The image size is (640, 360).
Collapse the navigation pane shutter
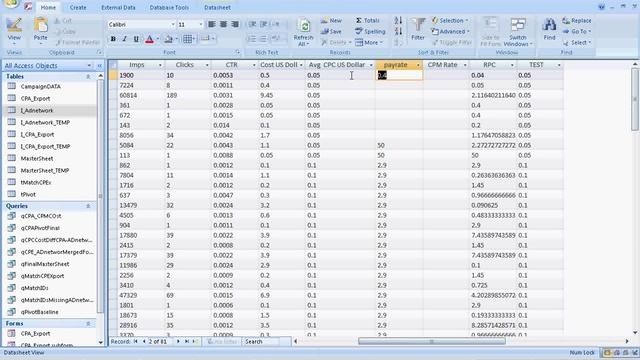(100, 66)
